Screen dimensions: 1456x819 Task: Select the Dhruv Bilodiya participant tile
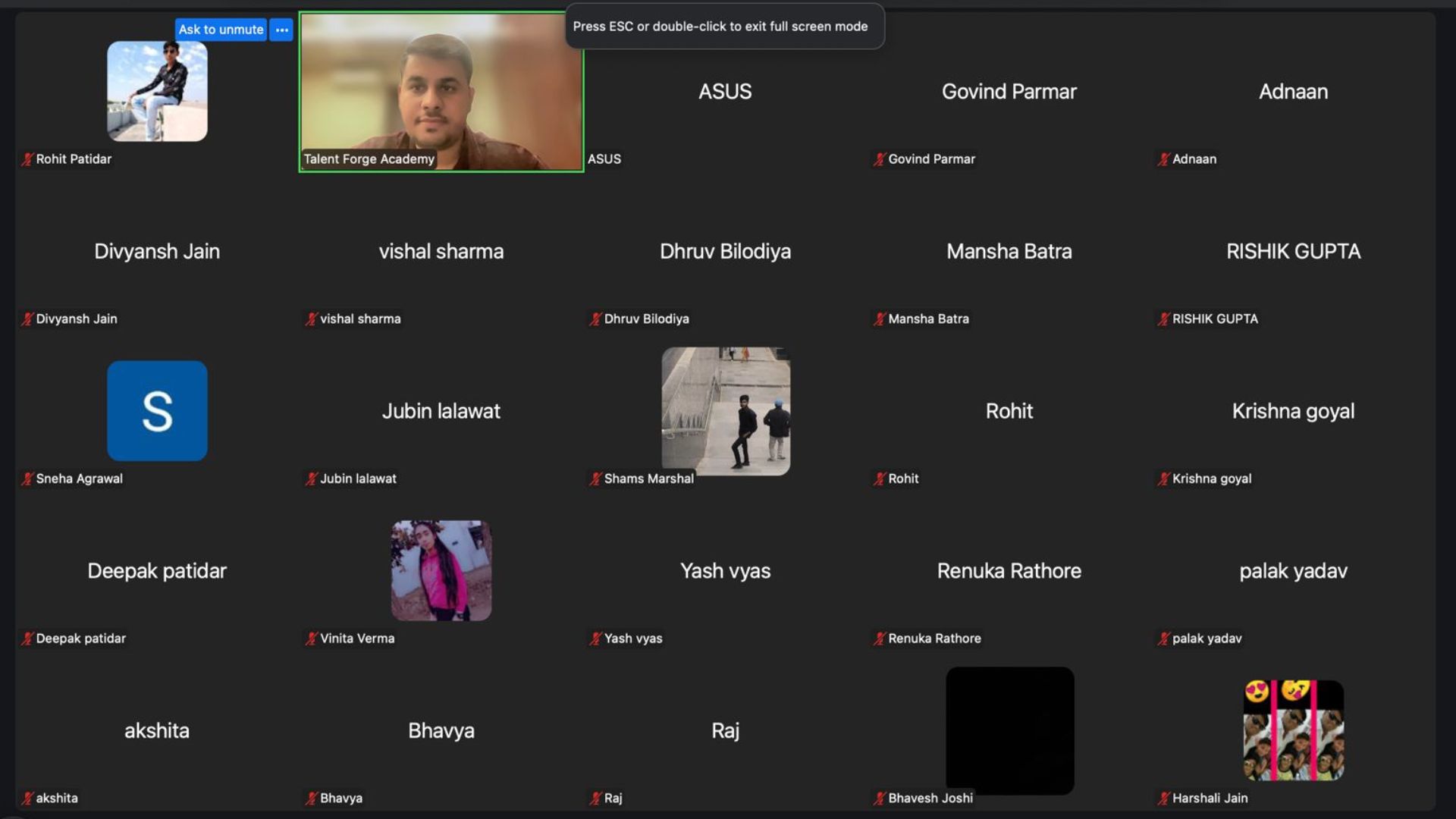click(725, 252)
